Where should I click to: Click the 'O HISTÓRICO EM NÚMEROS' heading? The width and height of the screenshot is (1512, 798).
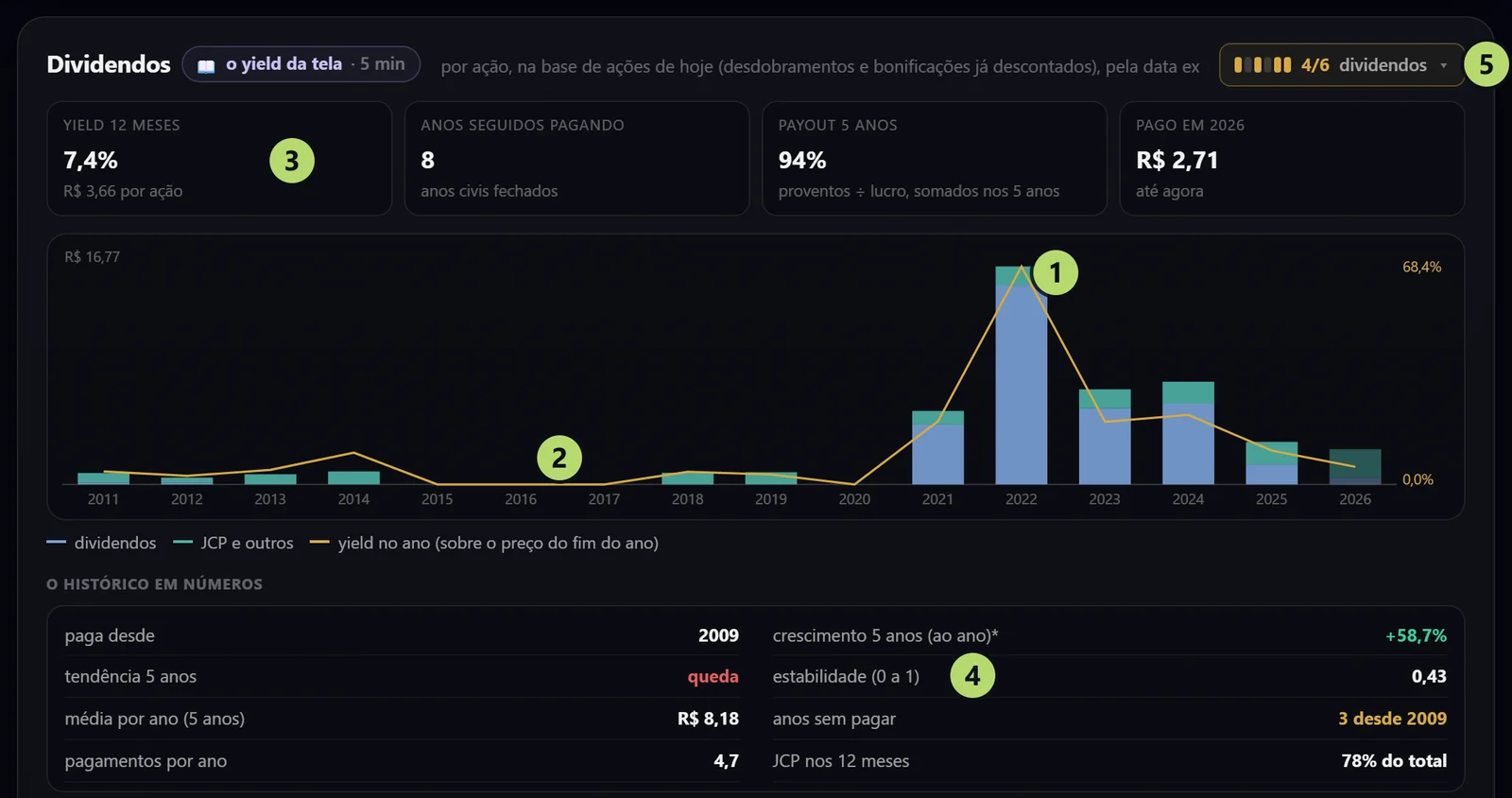155,584
